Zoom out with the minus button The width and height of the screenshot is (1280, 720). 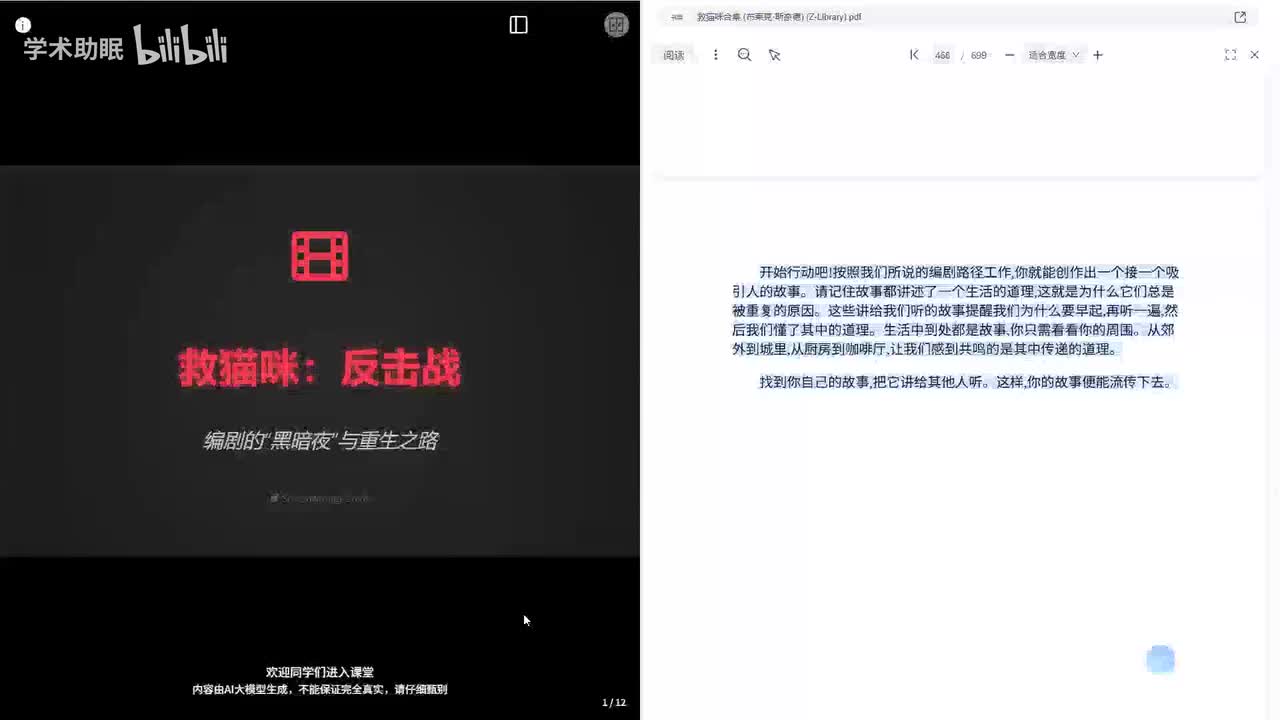[1009, 55]
